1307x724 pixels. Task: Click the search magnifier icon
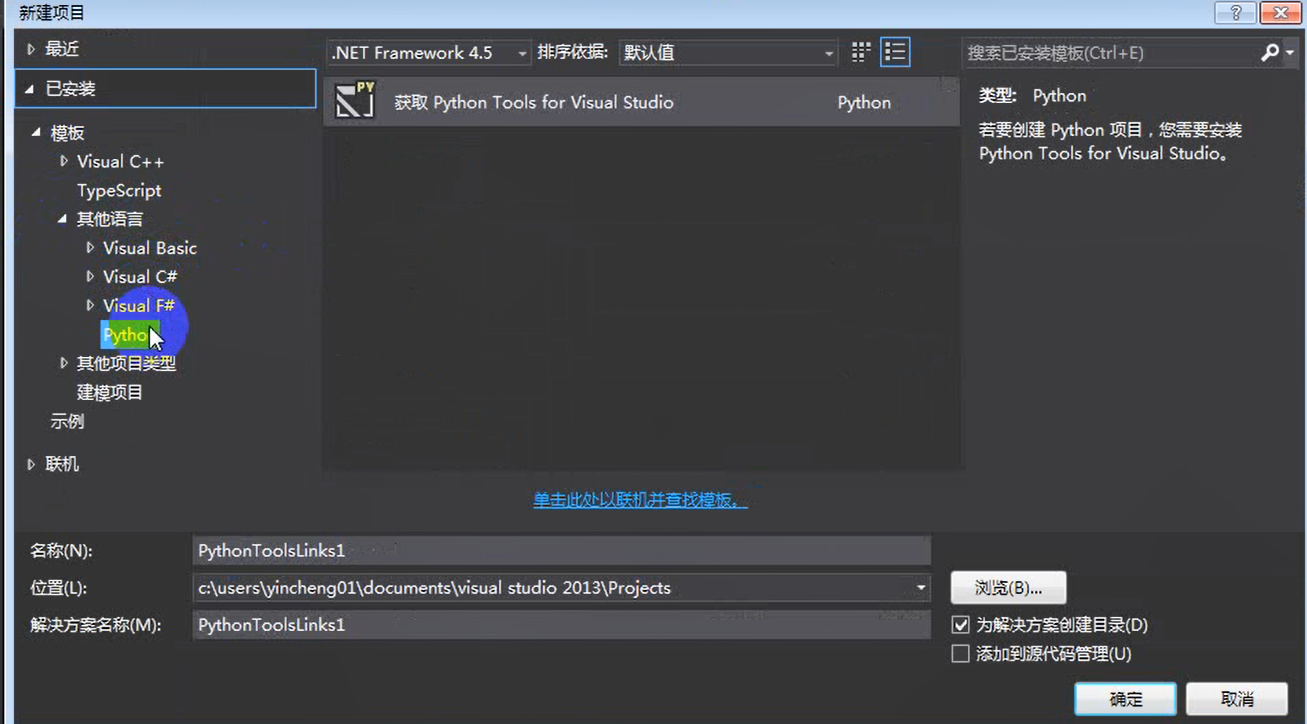[x=1268, y=51]
